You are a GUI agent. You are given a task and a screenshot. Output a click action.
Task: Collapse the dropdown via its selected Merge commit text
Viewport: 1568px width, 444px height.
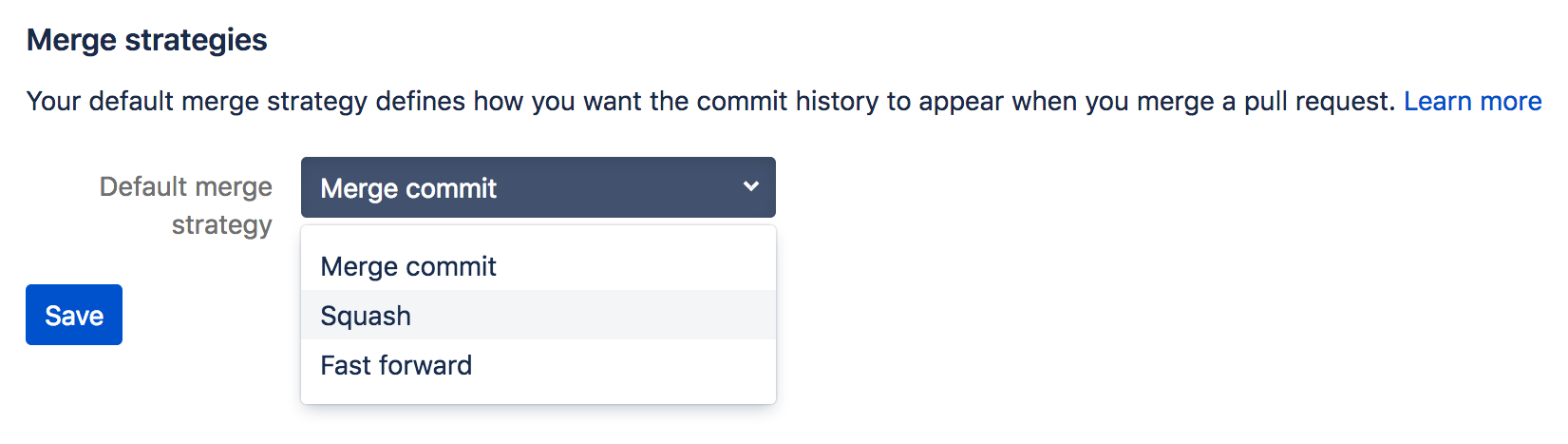[408, 188]
